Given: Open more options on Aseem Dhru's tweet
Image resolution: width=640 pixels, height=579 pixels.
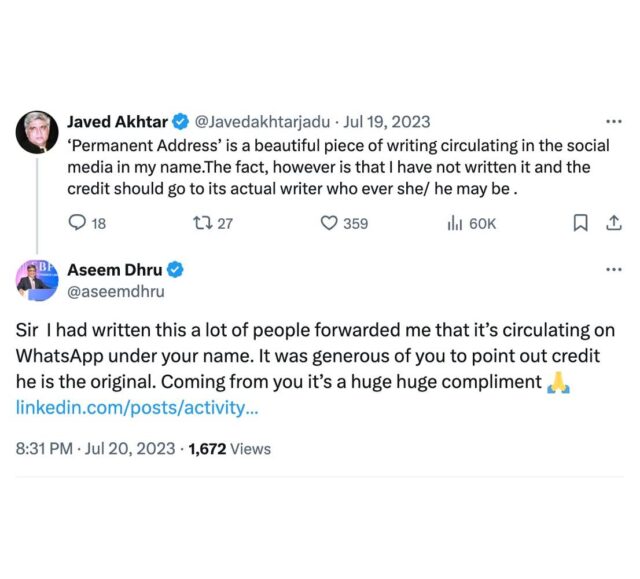Looking at the screenshot, I should (x=613, y=270).
